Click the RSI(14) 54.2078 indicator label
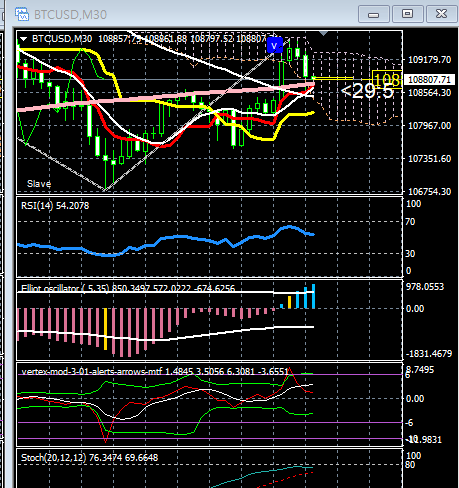The width and height of the screenshot is (459, 488). 55,205
